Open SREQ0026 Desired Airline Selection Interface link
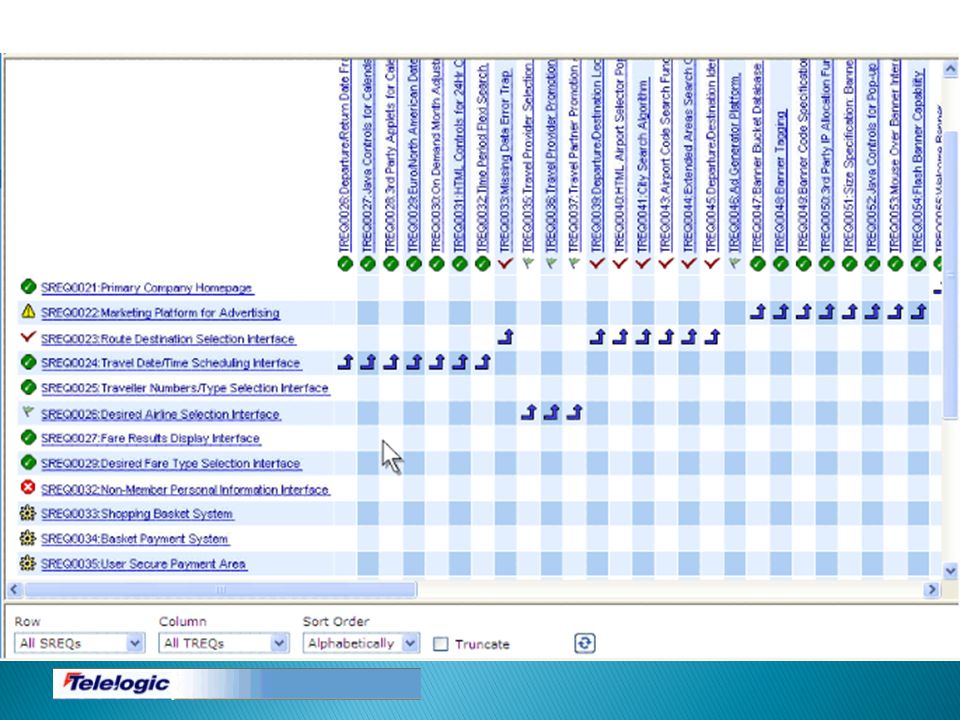The image size is (960, 720). tap(161, 414)
